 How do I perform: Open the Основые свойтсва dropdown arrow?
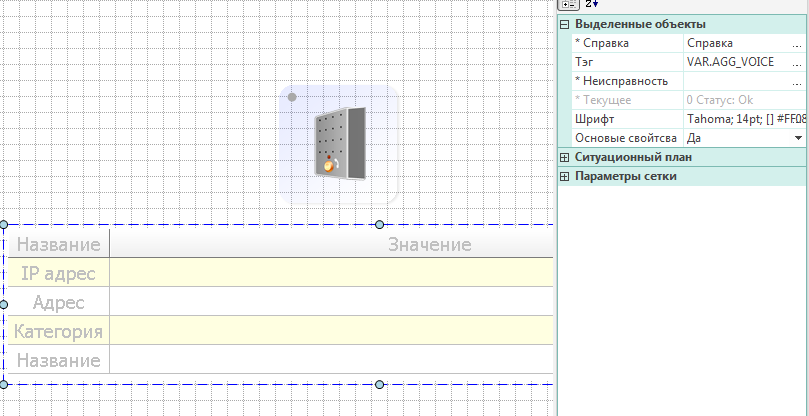coord(798,138)
